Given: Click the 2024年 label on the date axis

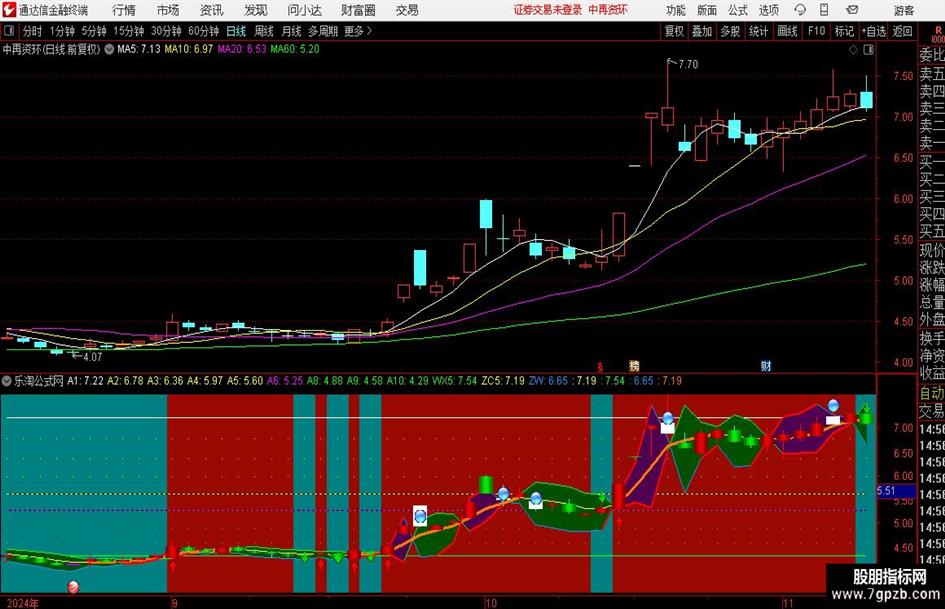Looking at the screenshot, I should (23, 603).
